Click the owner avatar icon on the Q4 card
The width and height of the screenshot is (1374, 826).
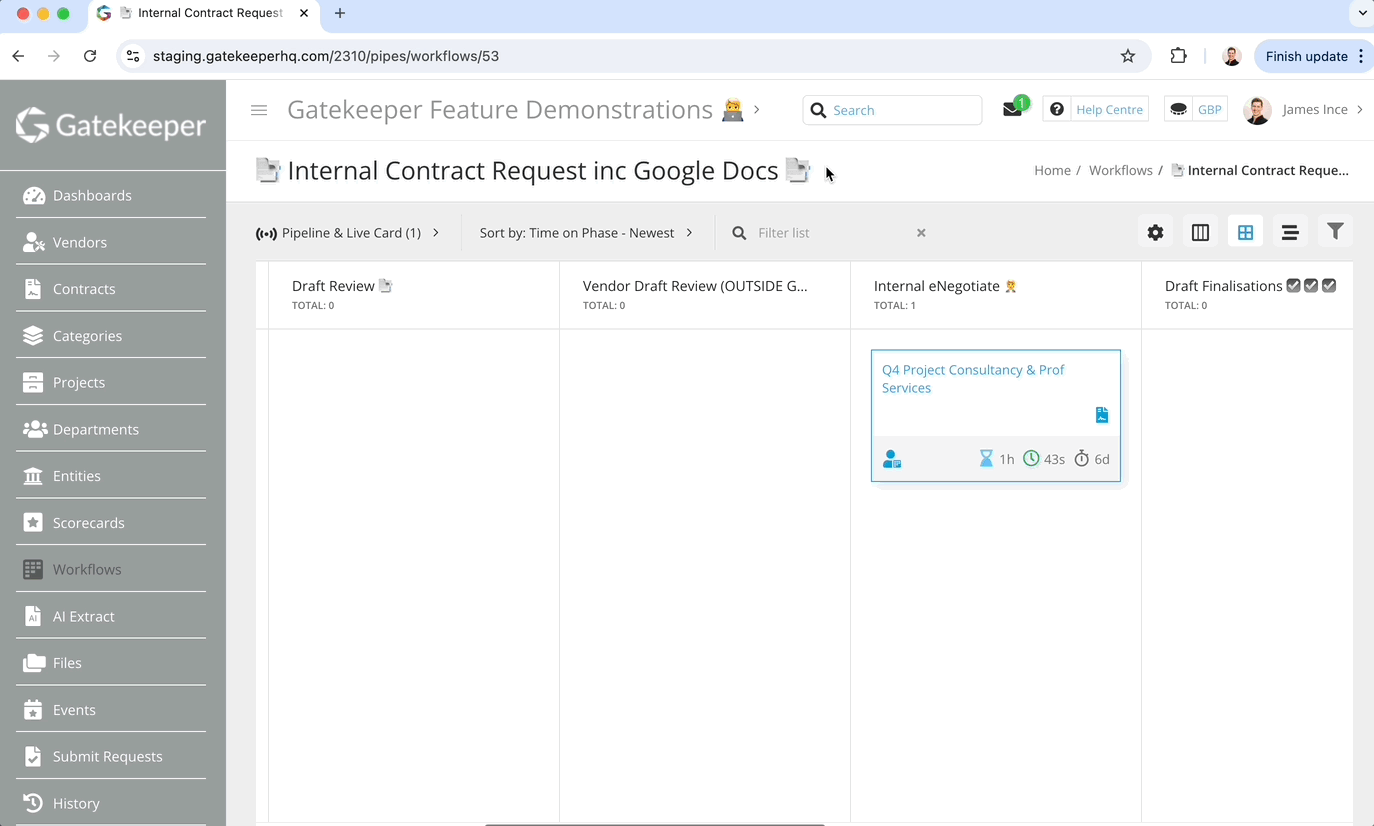pos(891,458)
